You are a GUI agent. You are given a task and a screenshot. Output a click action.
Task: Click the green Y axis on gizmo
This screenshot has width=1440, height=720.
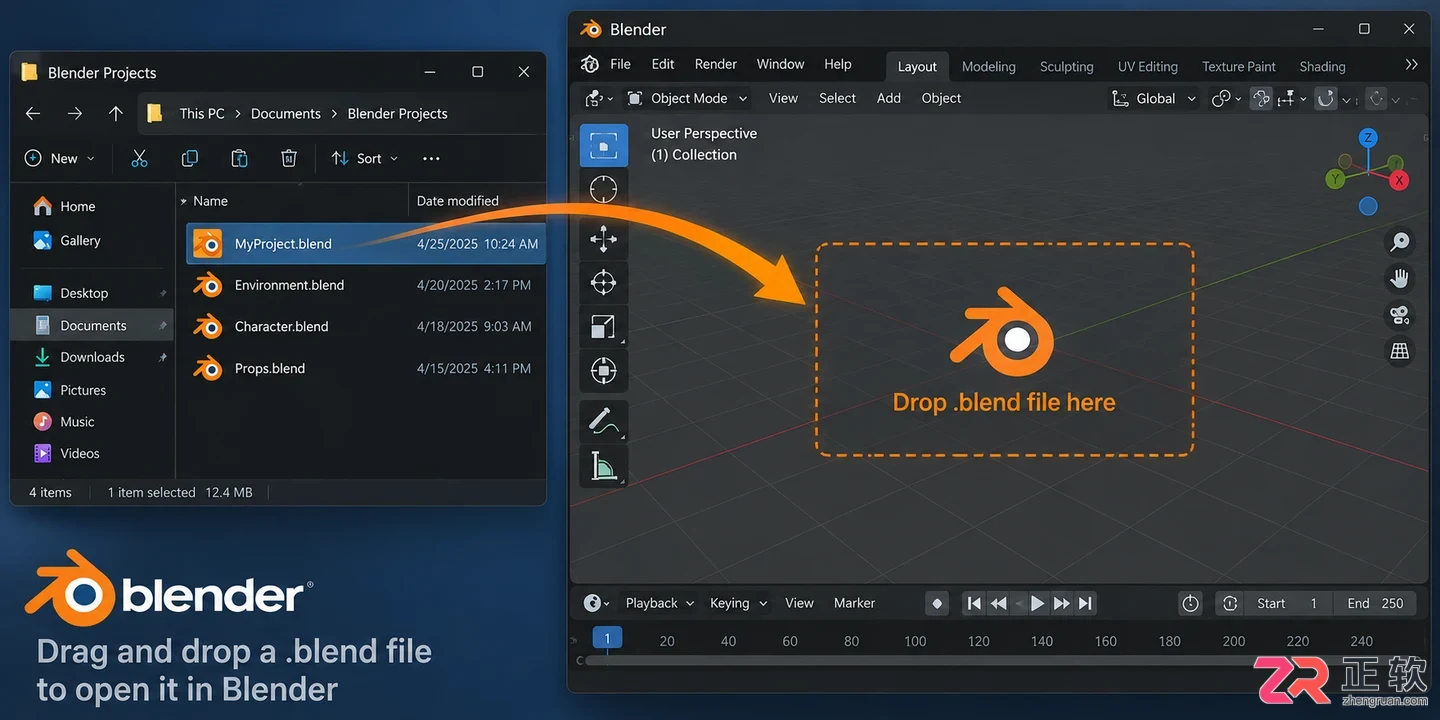[1335, 179]
